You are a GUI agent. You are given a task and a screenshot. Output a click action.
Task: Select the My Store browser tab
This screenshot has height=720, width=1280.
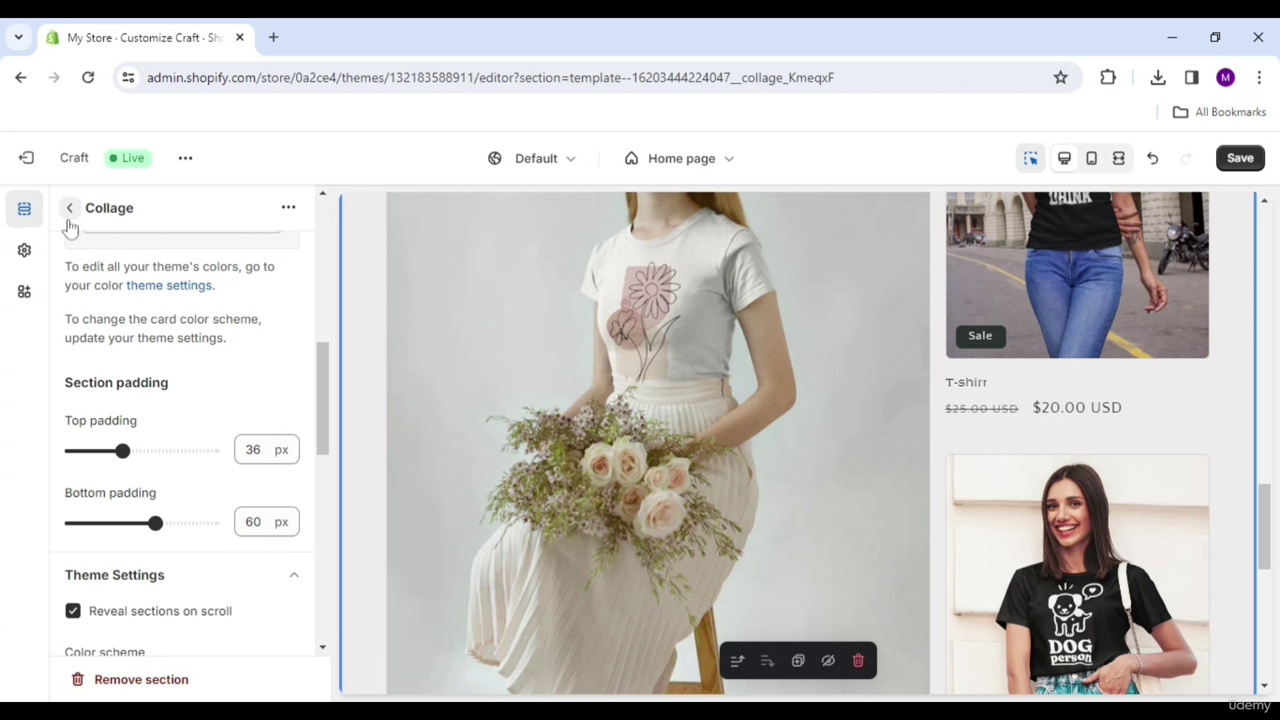click(145, 38)
